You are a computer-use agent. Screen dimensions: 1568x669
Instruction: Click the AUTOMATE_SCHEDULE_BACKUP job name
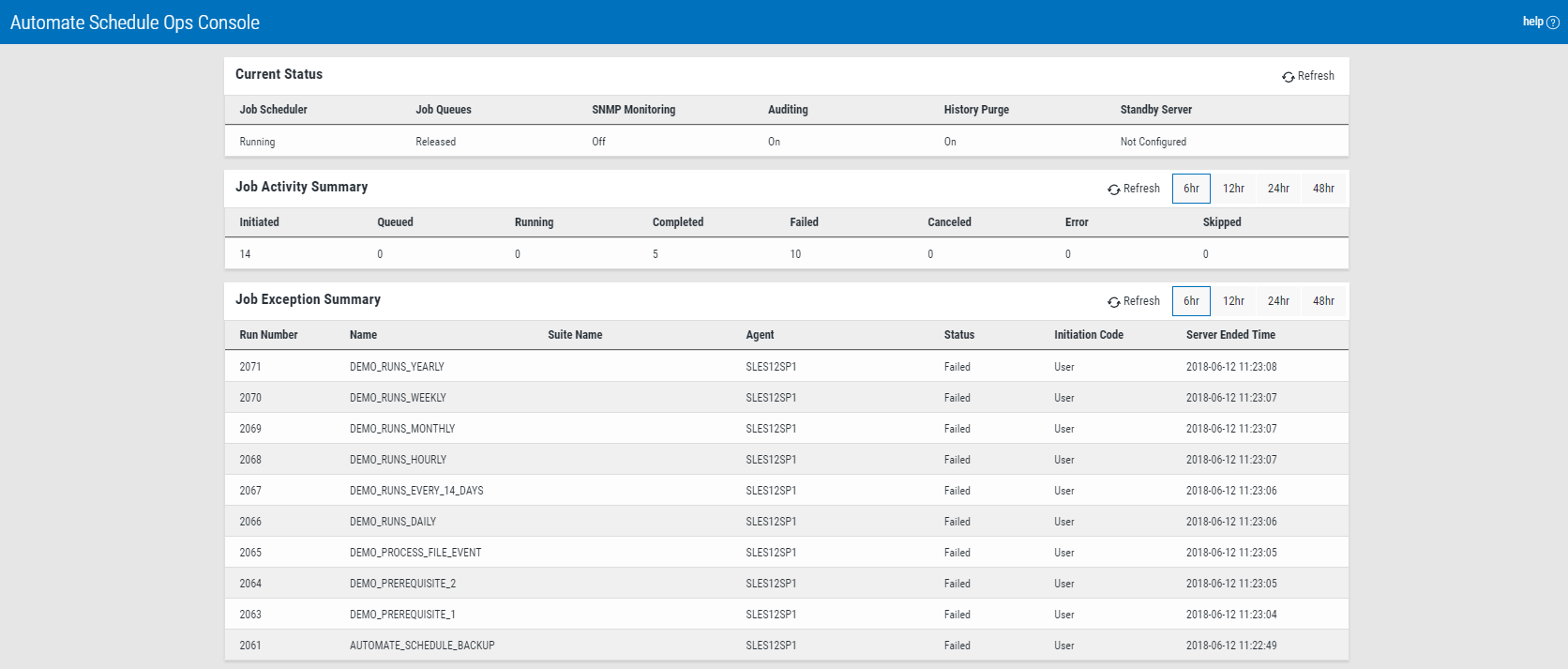coord(422,646)
